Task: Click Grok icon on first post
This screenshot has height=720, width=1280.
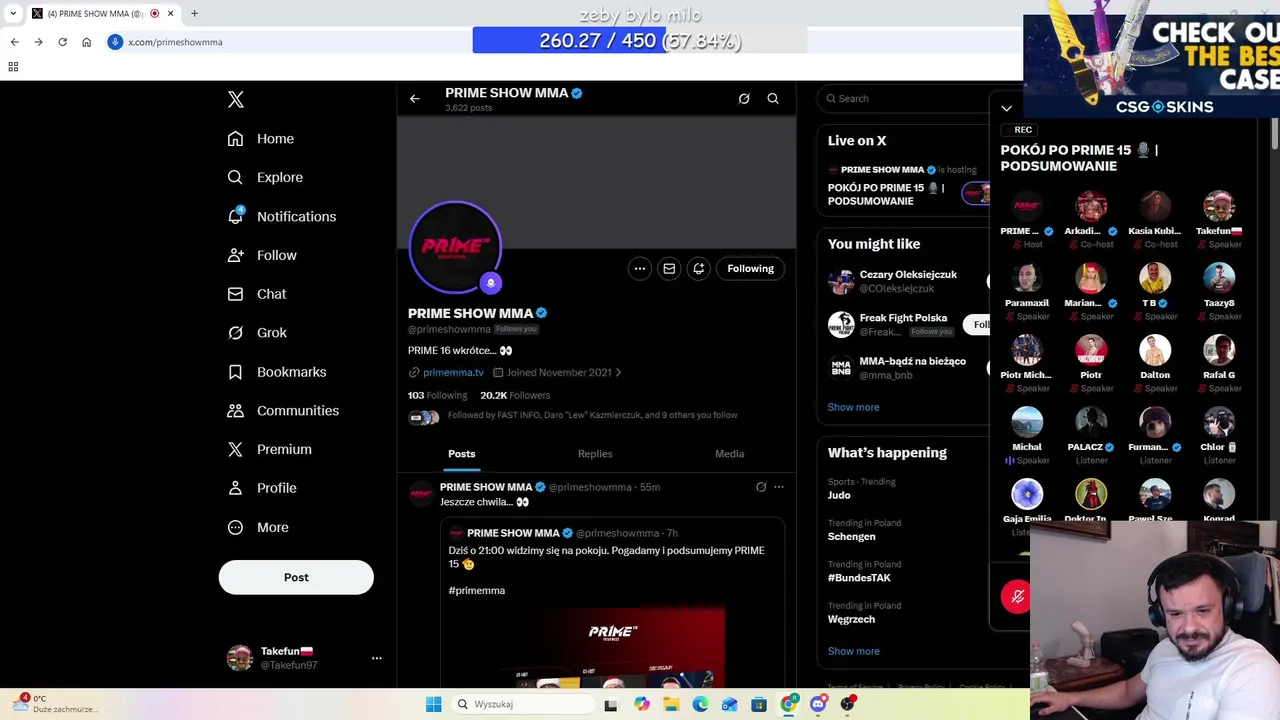Action: coord(761,487)
